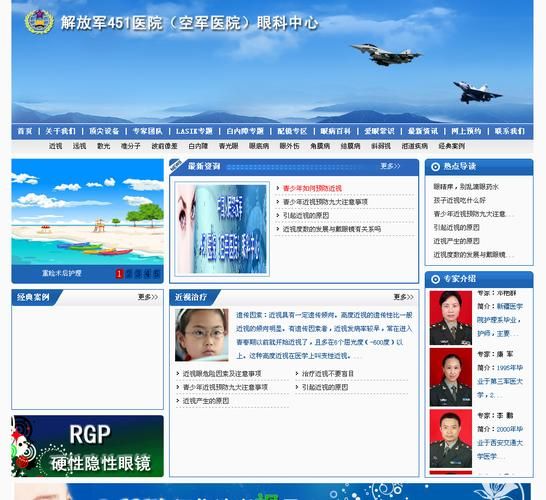The width and height of the screenshot is (546, 500).
Task: Open the 眼病百科 menu item
Action: pyautogui.click(x=336, y=131)
